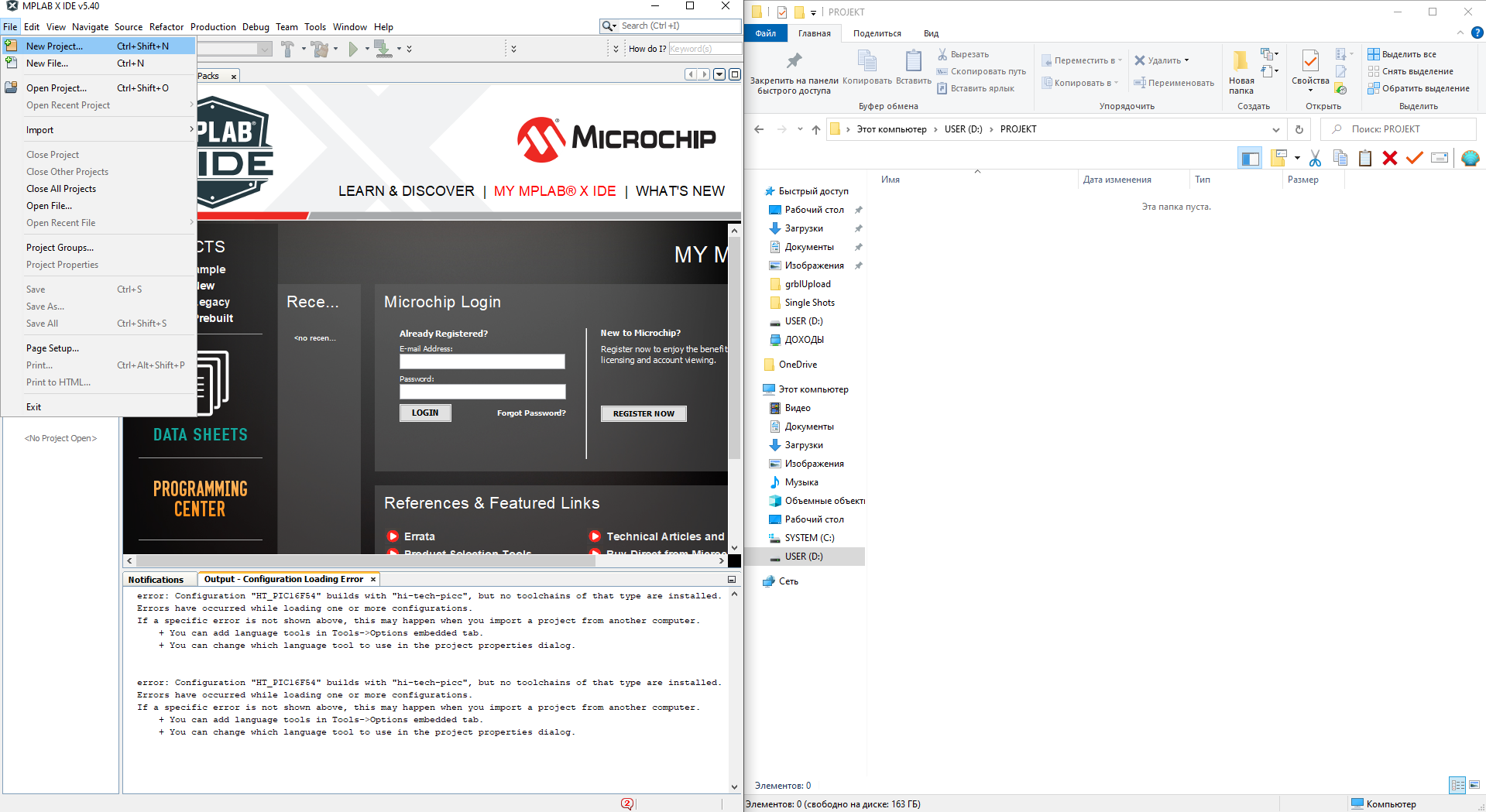Expand Import submenu arrow
Viewport: 1486px width, 812px height.
pyautogui.click(x=191, y=129)
